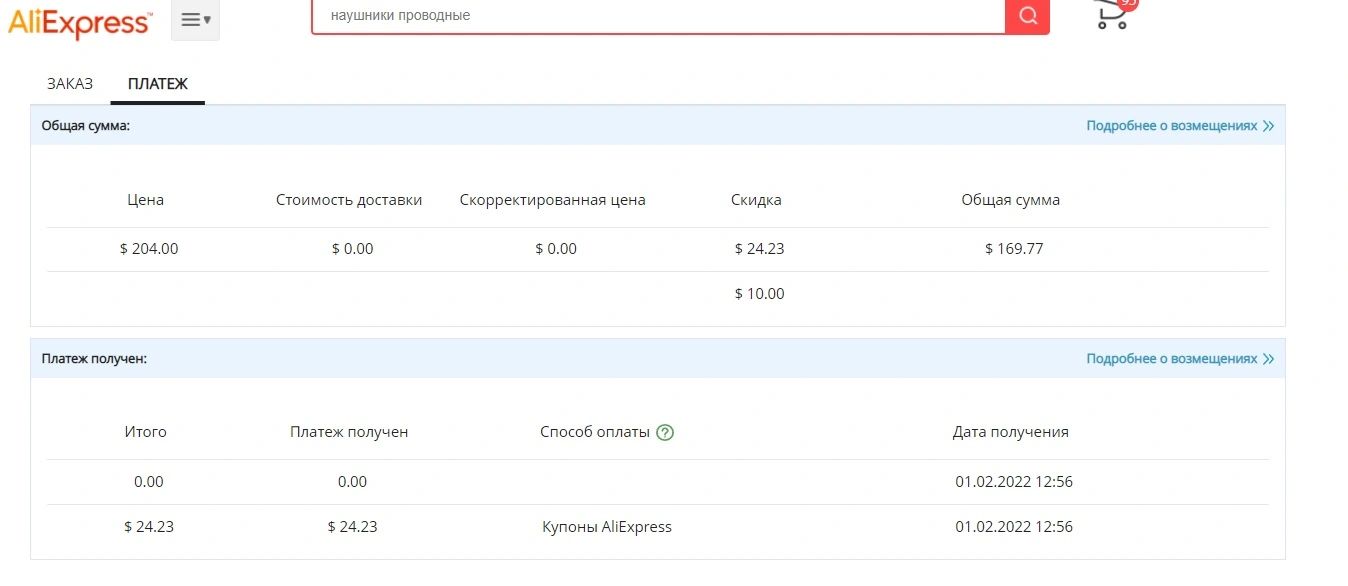Click the Способ оплаты help question icon
This screenshot has height=586, width=1348.
pyautogui.click(x=665, y=433)
